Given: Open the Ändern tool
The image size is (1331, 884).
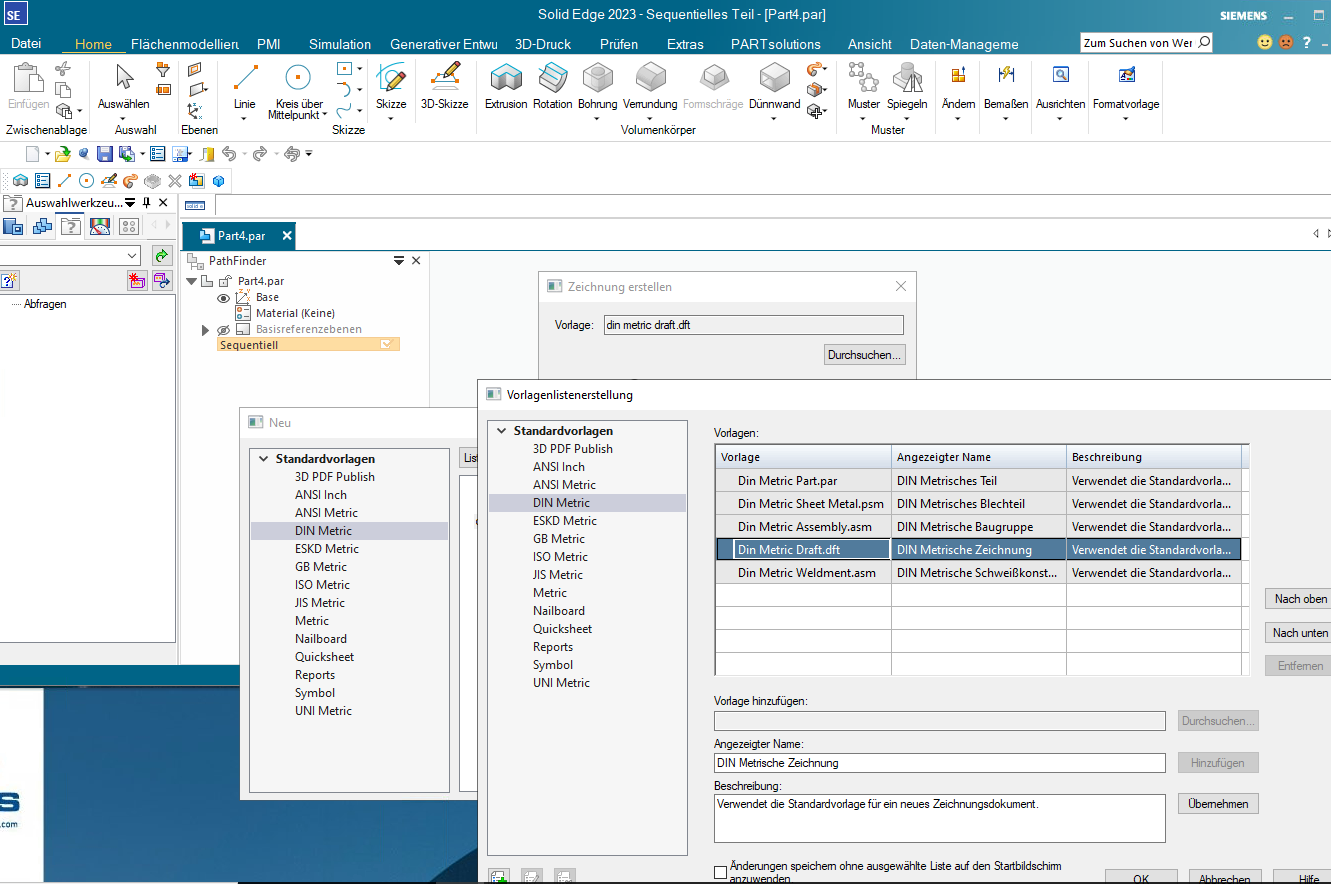Looking at the screenshot, I should (x=958, y=85).
